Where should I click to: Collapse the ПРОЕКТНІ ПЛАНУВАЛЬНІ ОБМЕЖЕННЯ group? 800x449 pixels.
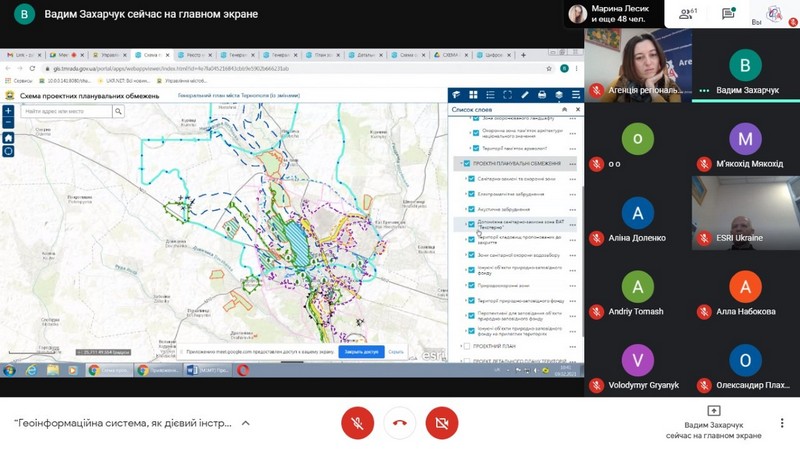tap(461, 164)
